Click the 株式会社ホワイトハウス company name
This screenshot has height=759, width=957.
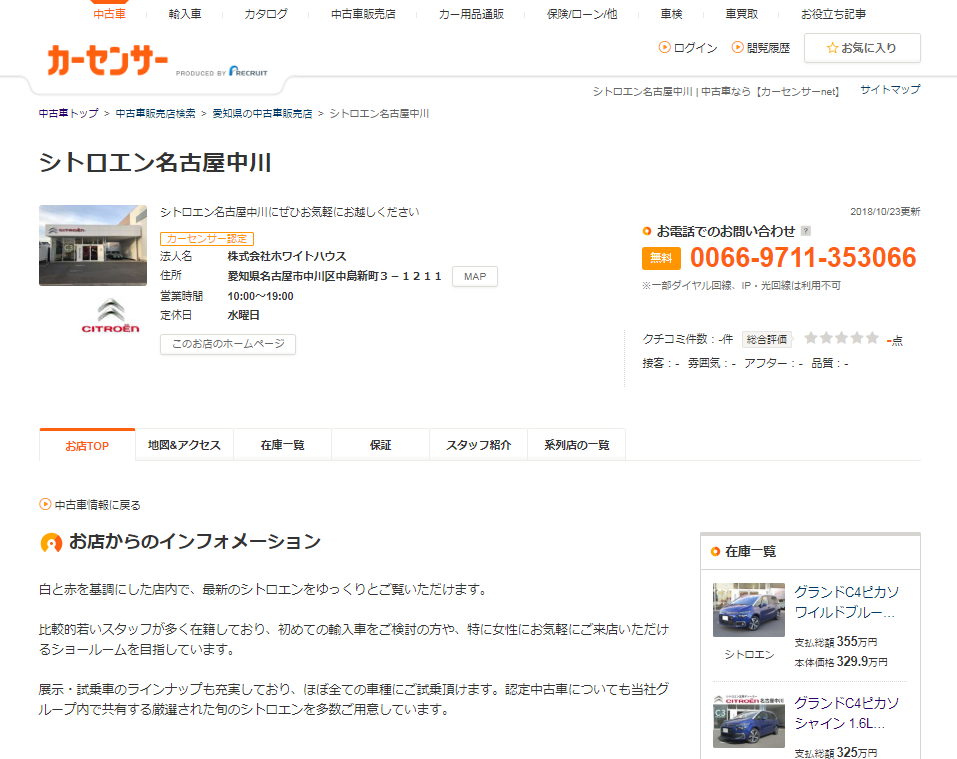(x=287, y=256)
